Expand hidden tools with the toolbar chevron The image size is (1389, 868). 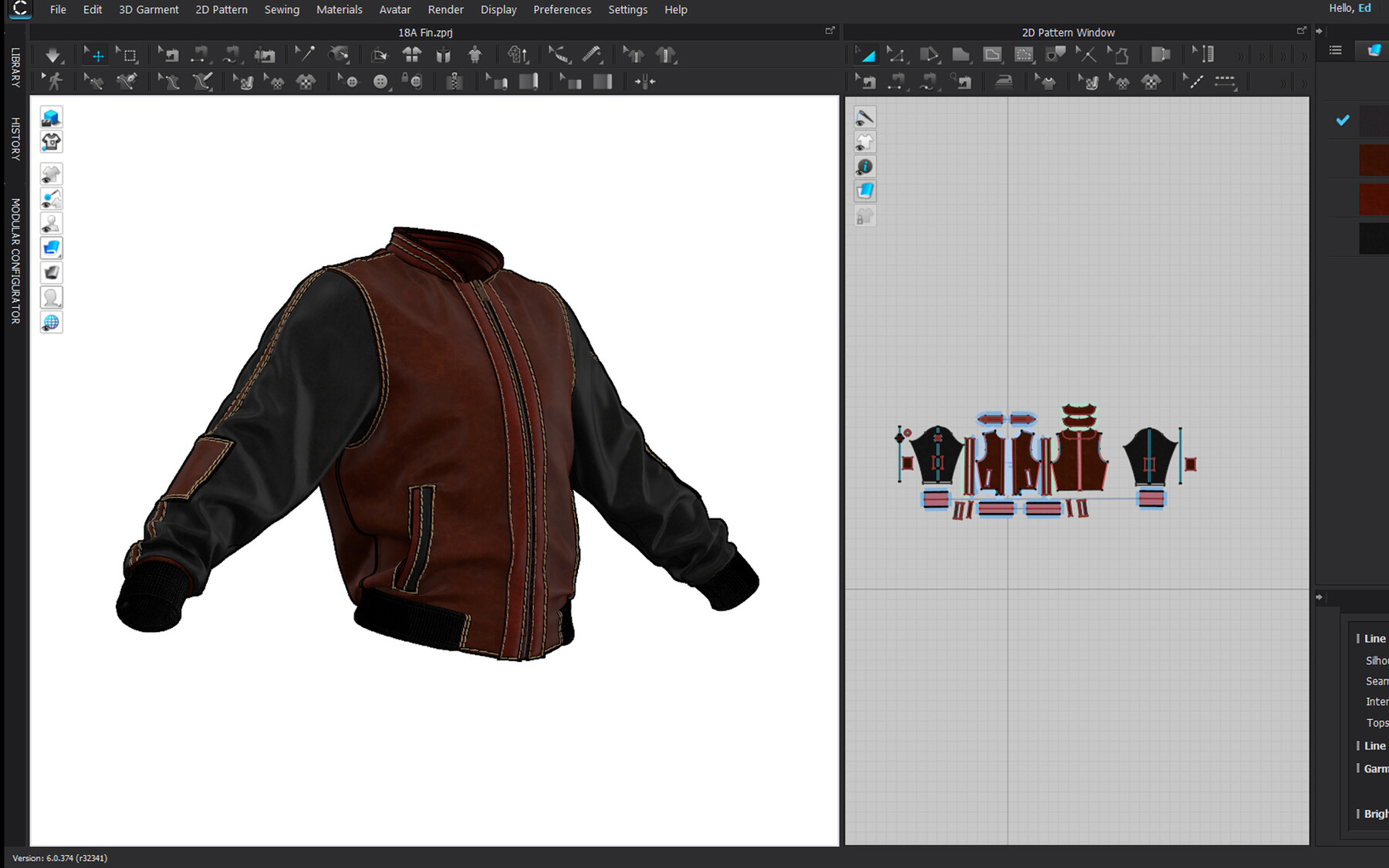(x=1241, y=54)
